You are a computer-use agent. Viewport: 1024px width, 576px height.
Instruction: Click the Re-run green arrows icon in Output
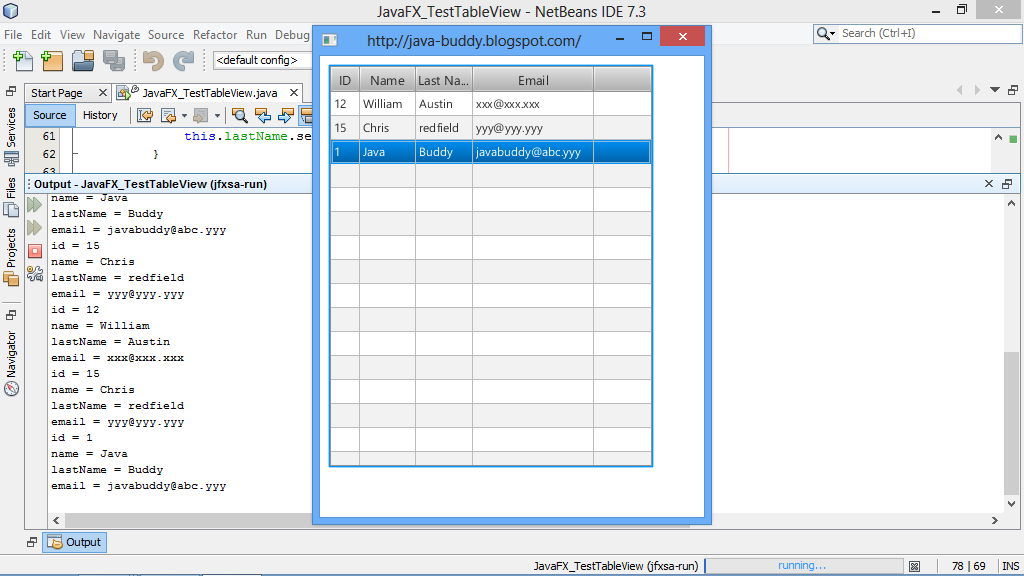pos(35,205)
